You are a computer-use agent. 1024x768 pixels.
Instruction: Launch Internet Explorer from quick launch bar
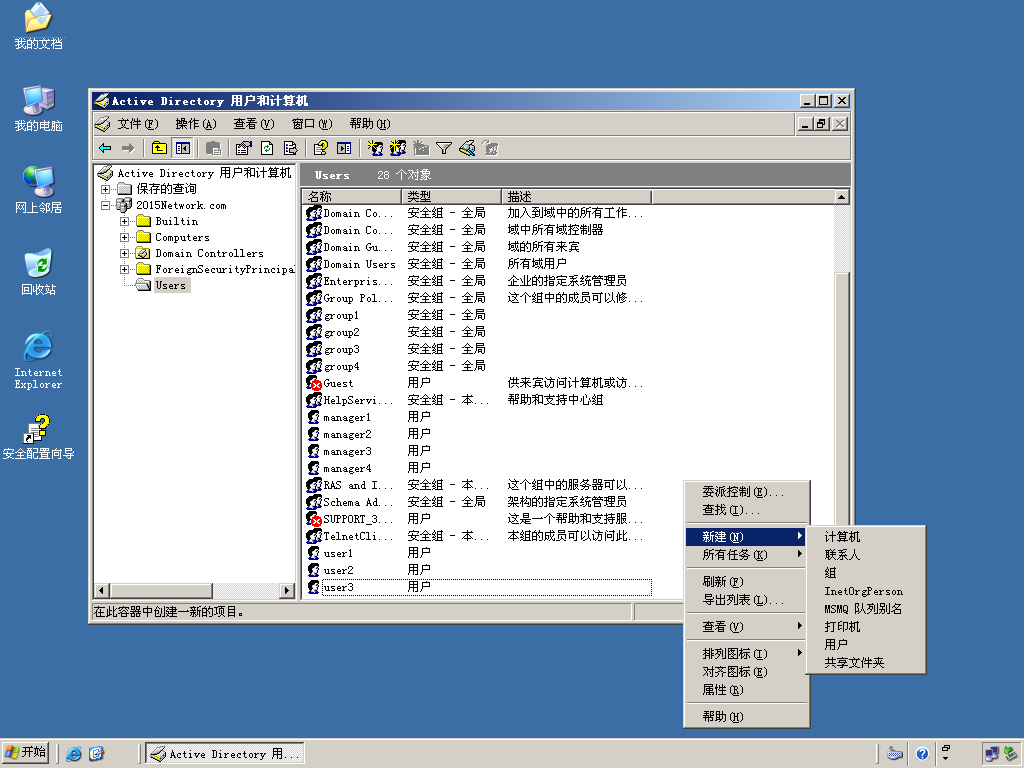point(74,754)
